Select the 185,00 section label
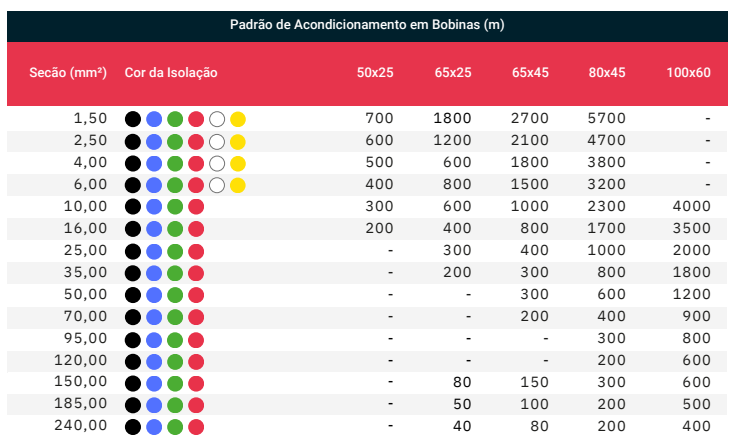The width and height of the screenshot is (736, 441). point(81,403)
